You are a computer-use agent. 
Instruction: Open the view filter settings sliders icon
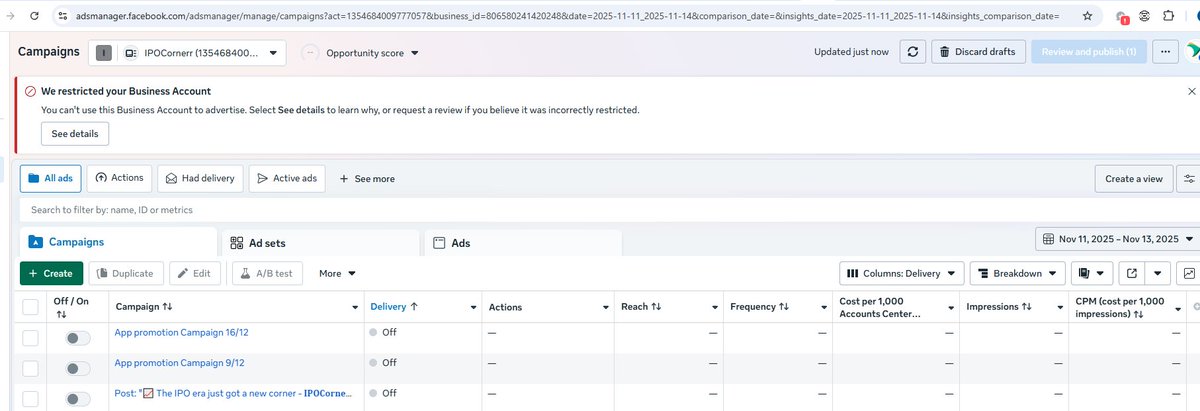(x=1188, y=179)
